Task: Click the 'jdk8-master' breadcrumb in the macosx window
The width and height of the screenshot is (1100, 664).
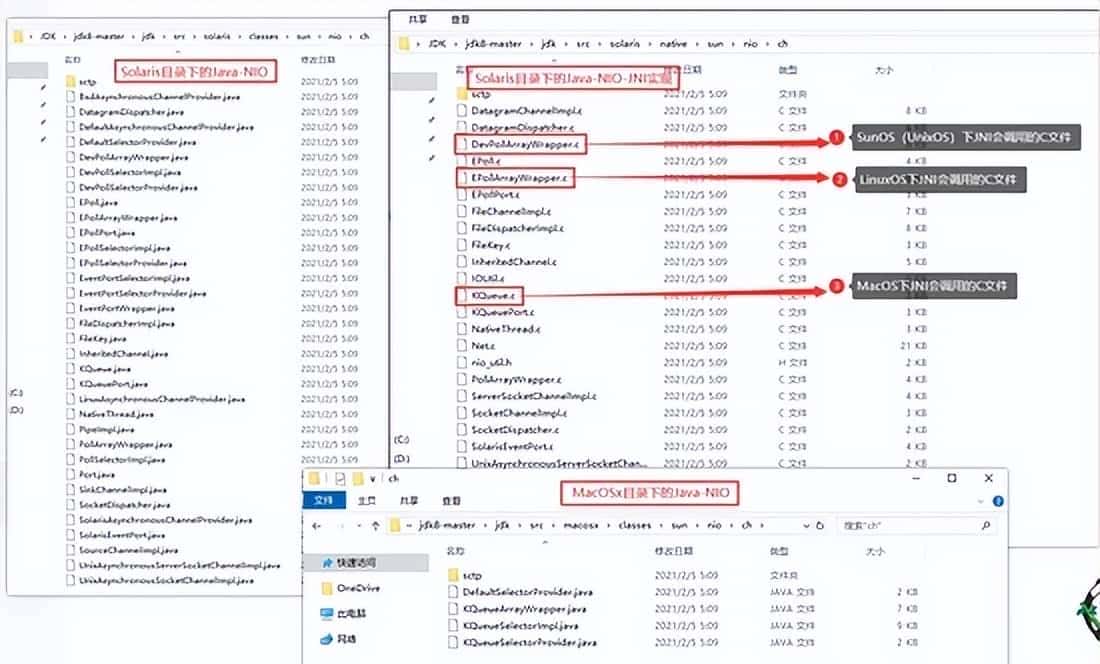Action: point(447,525)
